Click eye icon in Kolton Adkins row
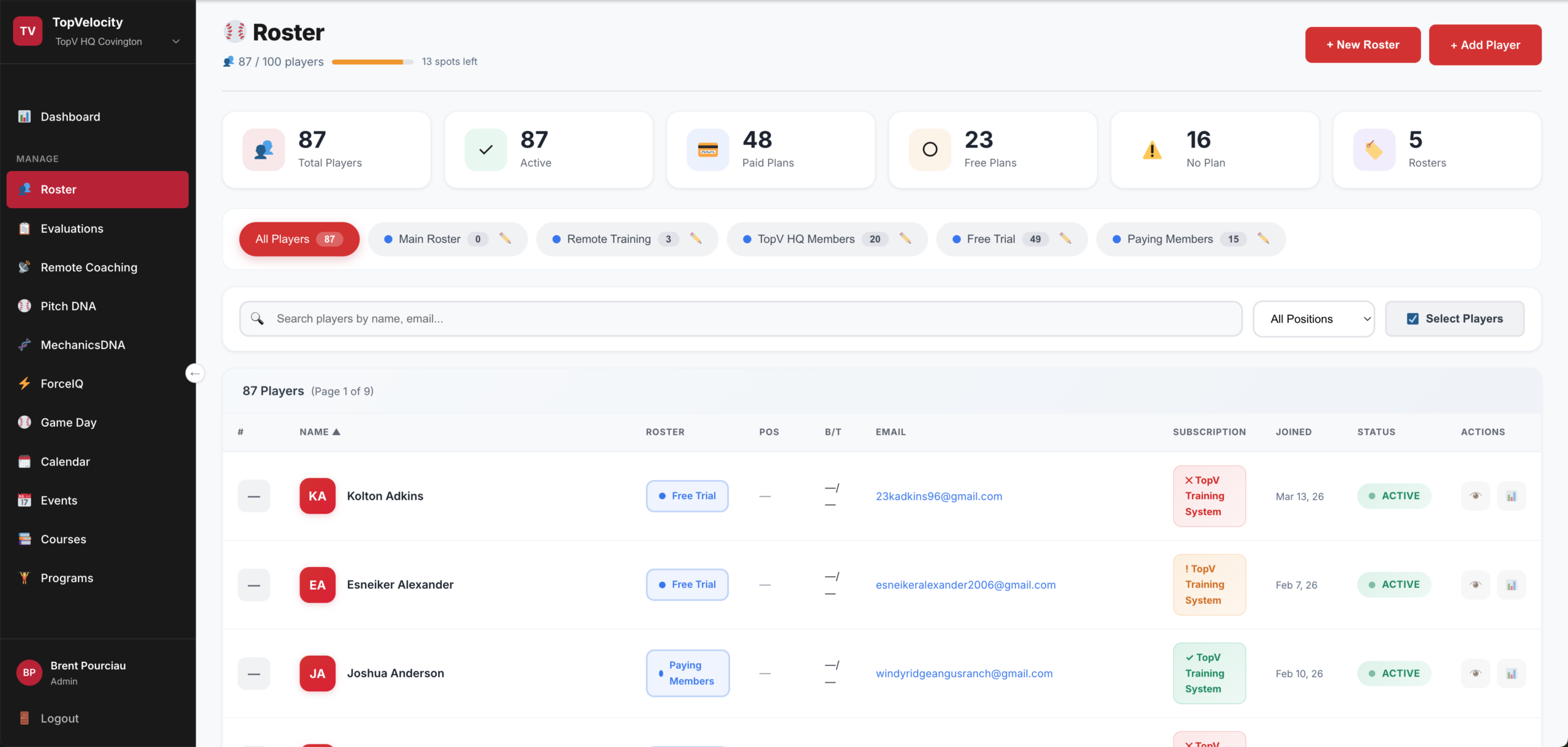 click(1475, 496)
